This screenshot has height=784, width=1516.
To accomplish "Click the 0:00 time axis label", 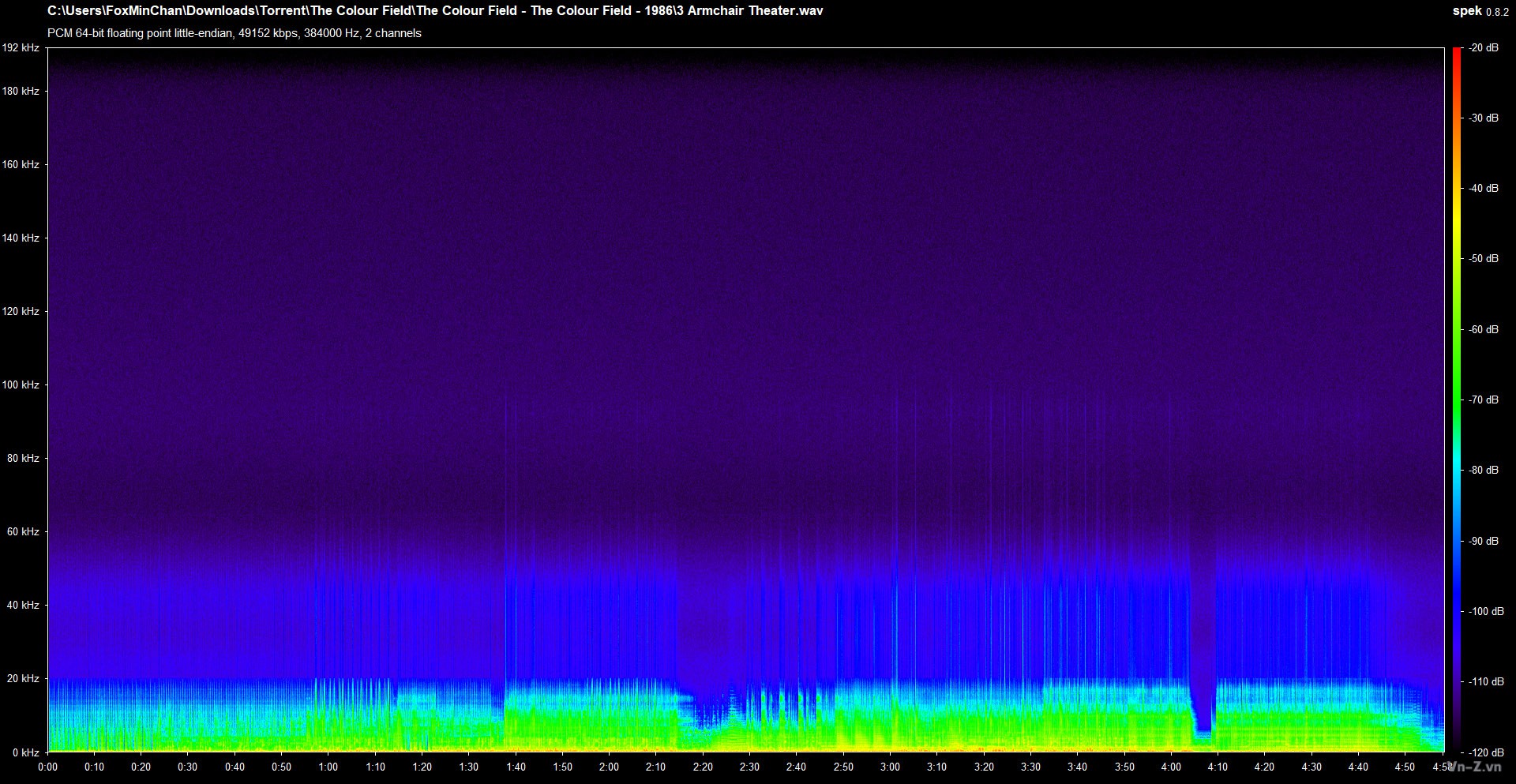I will coord(47,767).
